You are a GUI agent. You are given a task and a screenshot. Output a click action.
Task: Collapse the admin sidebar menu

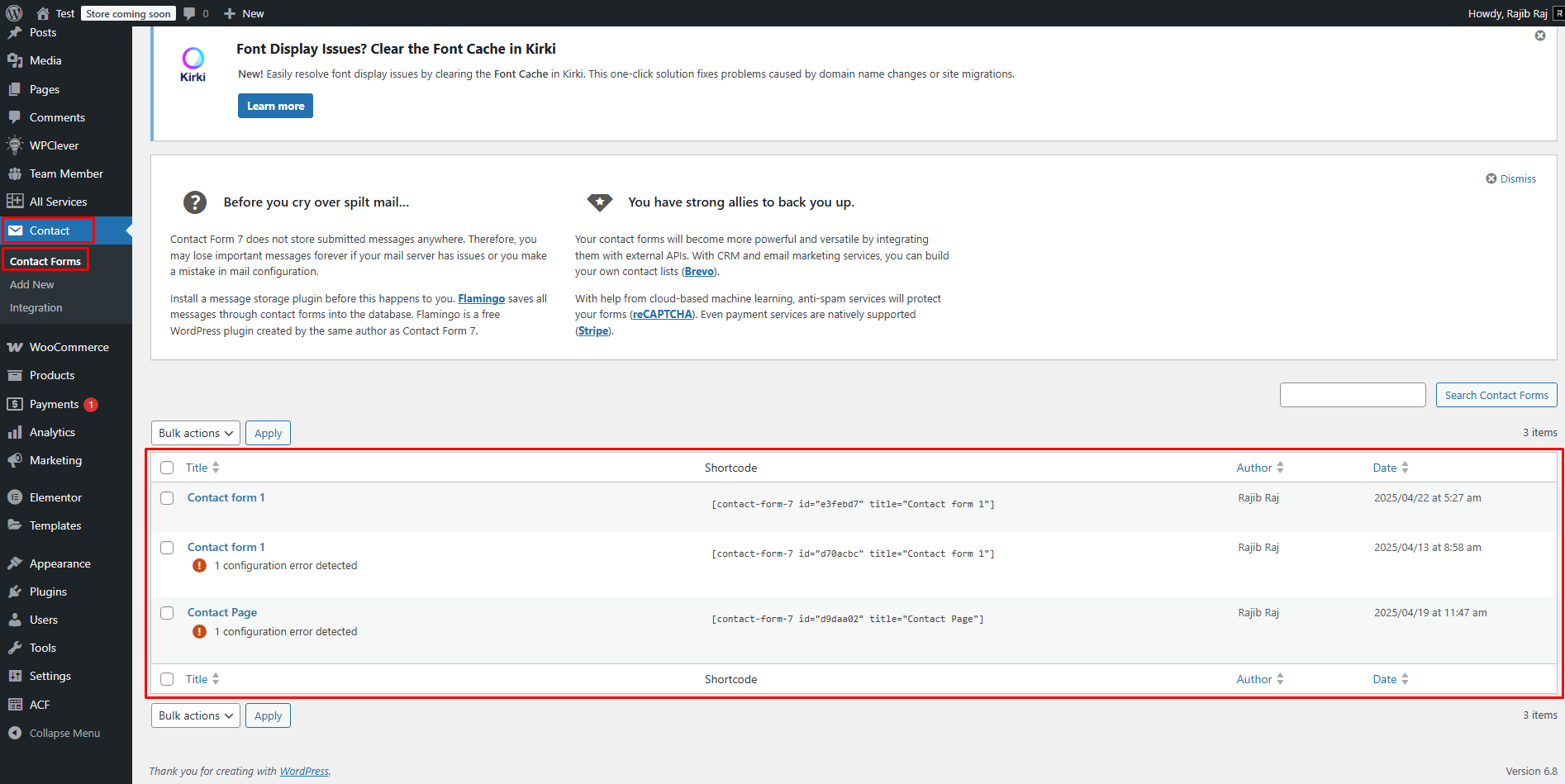coord(55,733)
